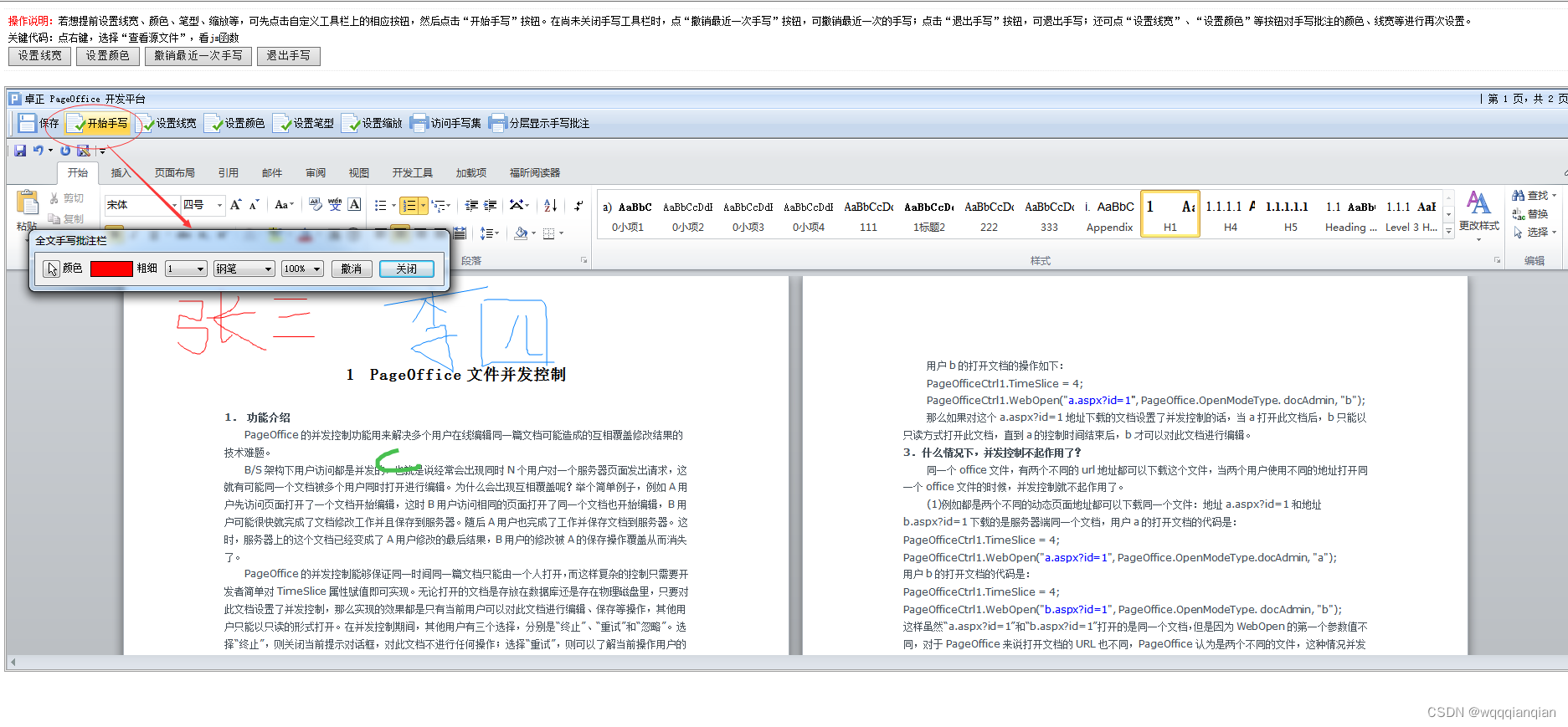Select the Appendix style in styles gallery
This screenshot has height=727, width=1568.
(x=1110, y=214)
